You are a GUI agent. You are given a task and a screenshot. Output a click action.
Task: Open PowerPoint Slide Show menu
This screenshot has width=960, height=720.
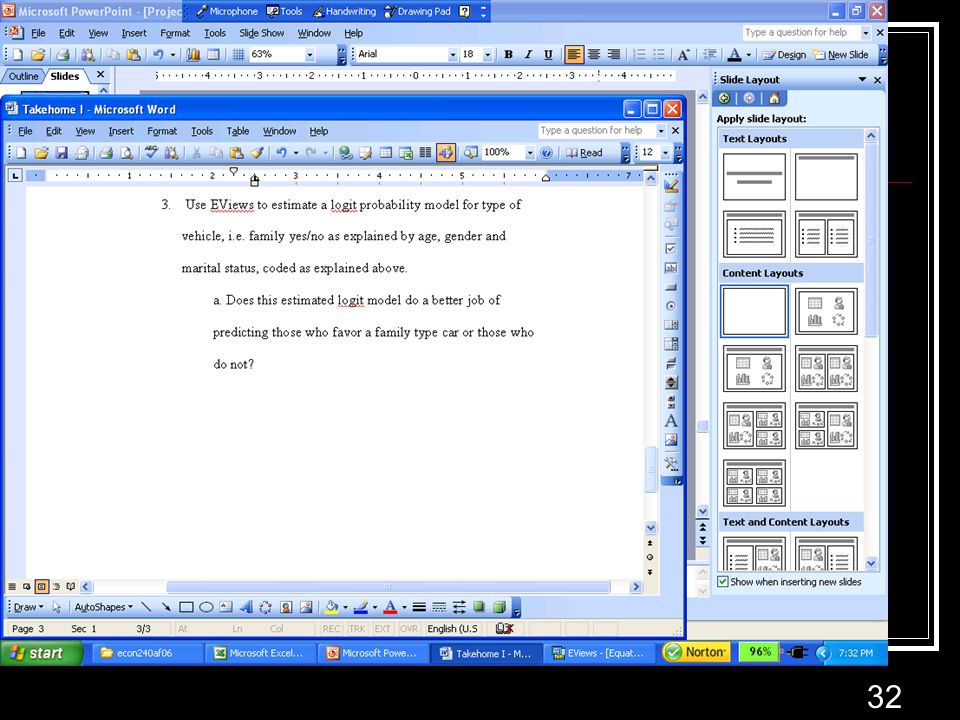[261, 33]
